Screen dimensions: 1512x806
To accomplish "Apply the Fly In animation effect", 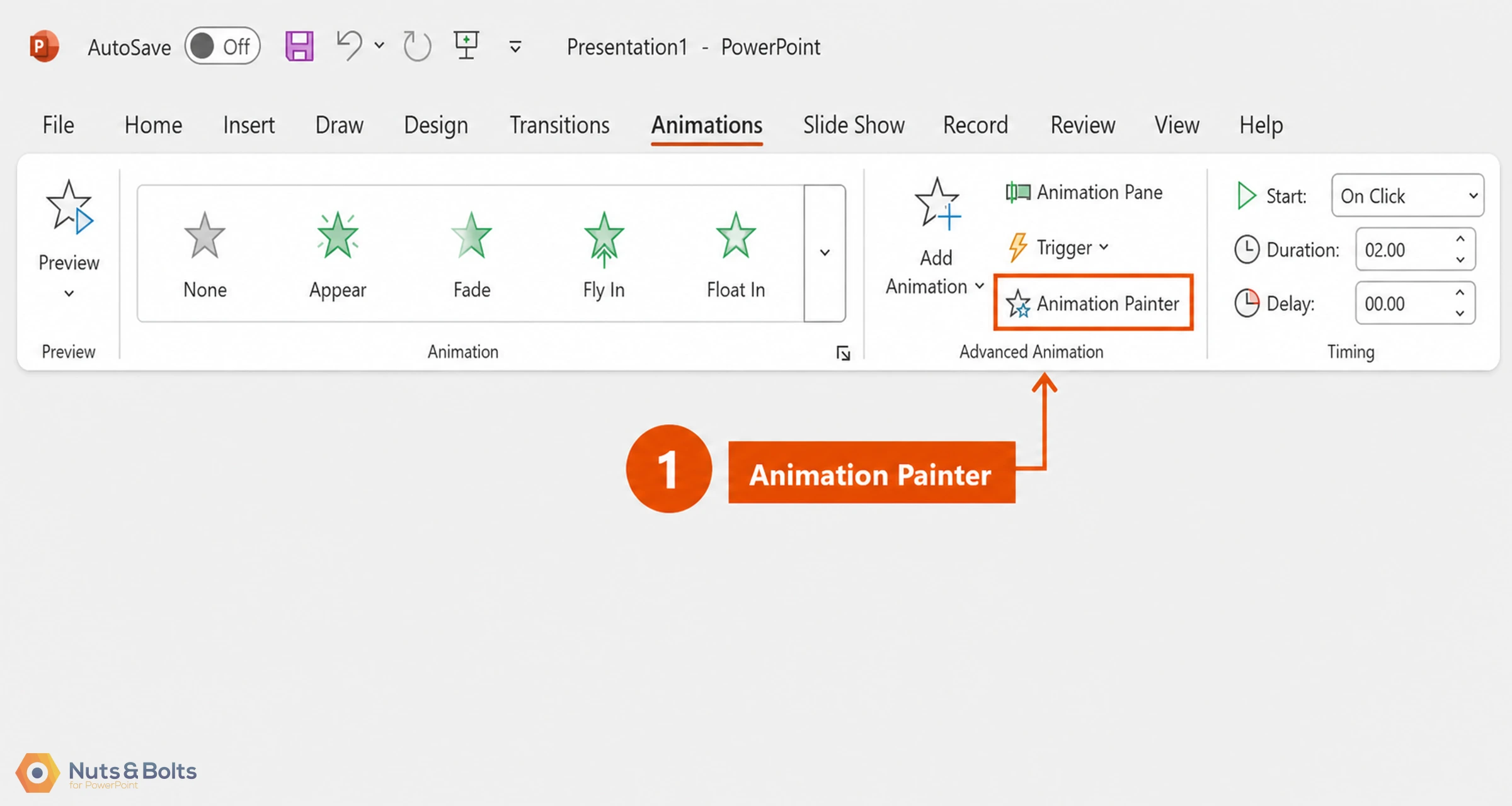I will click(604, 256).
